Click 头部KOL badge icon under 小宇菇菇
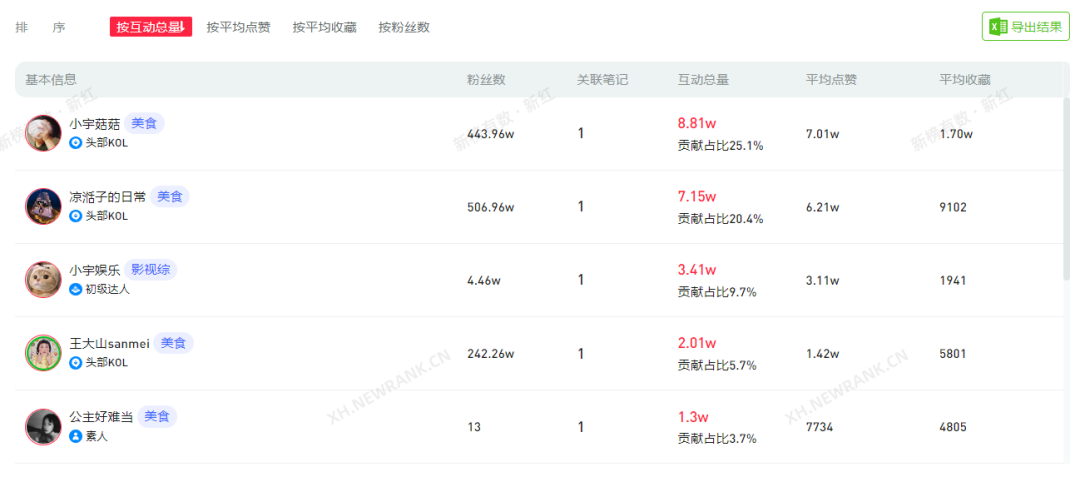The image size is (1080, 477). [76, 142]
